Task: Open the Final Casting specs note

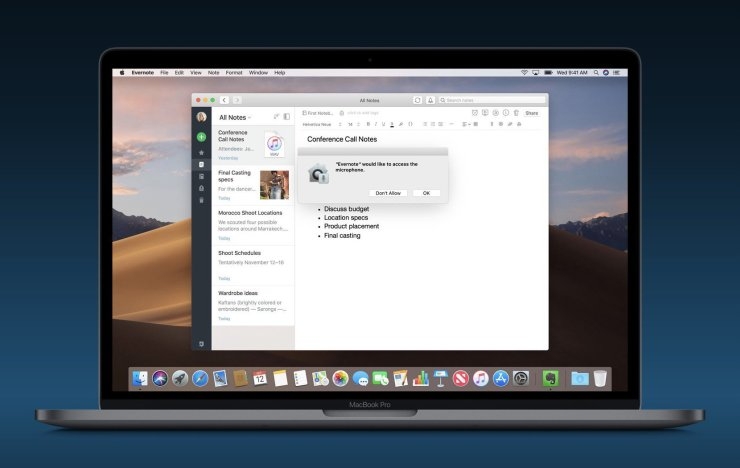Action: [x=253, y=185]
